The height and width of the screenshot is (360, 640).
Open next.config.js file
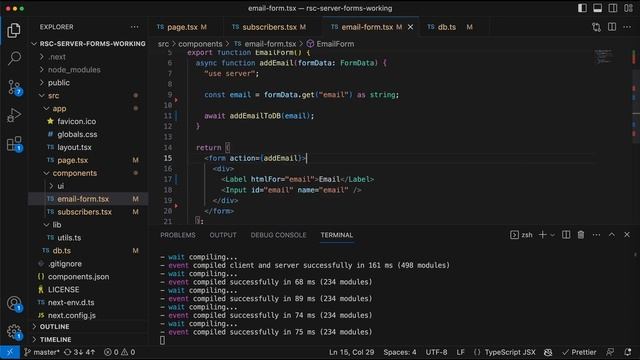(88, 315)
